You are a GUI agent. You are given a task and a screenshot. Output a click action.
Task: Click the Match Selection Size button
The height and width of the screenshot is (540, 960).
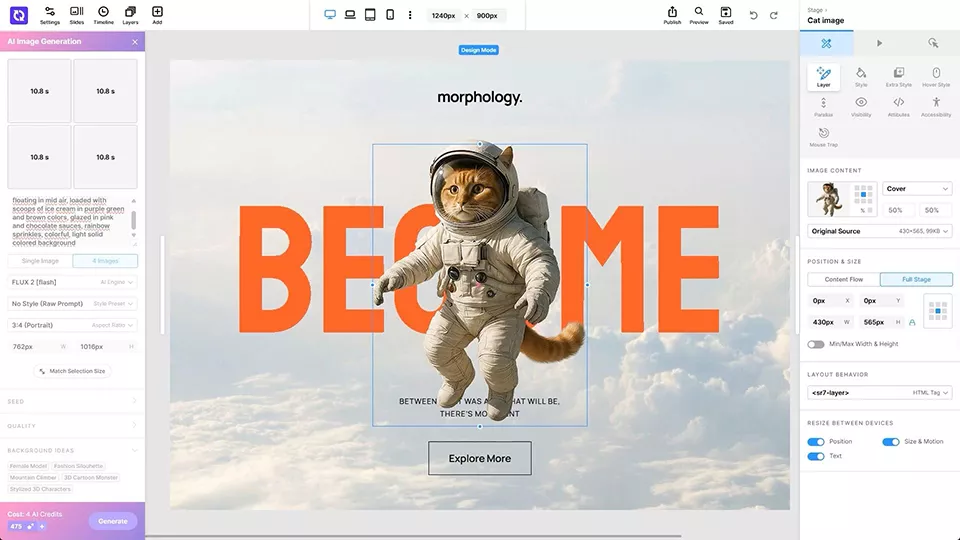click(x=73, y=371)
